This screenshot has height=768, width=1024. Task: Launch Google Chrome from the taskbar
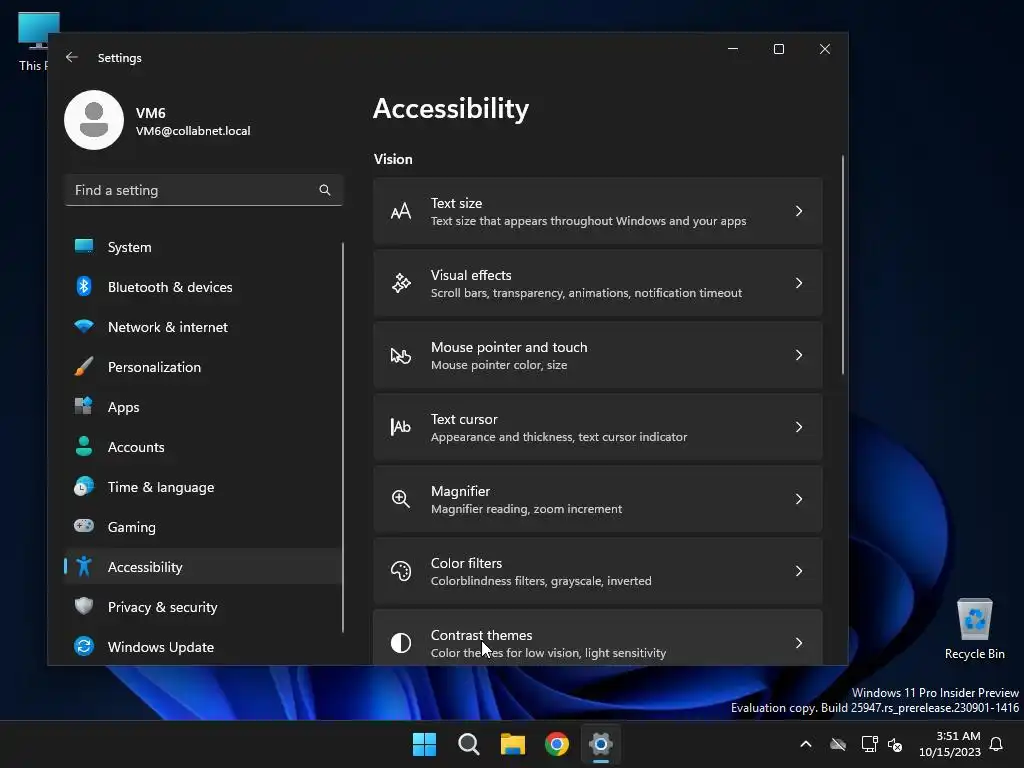coord(557,744)
